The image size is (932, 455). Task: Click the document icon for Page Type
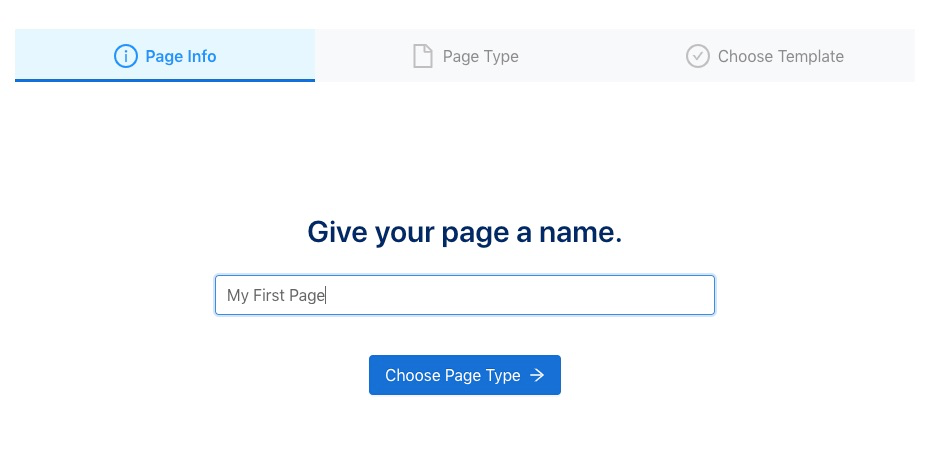click(423, 56)
